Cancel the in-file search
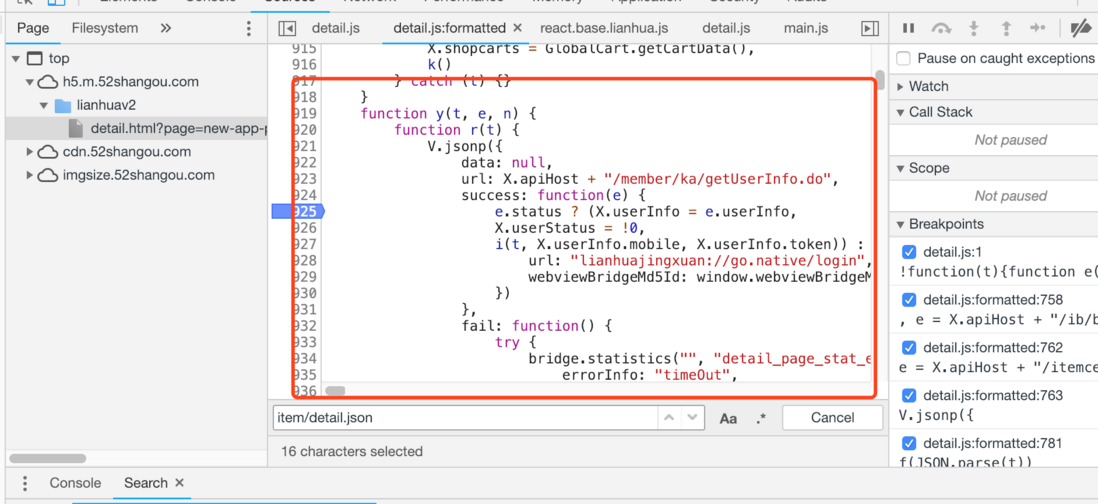The height and width of the screenshot is (504, 1098). point(833,418)
